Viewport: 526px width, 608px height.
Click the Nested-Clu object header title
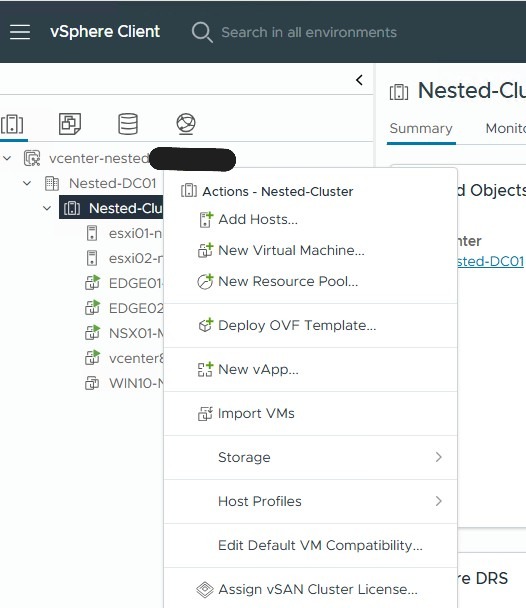click(472, 91)
